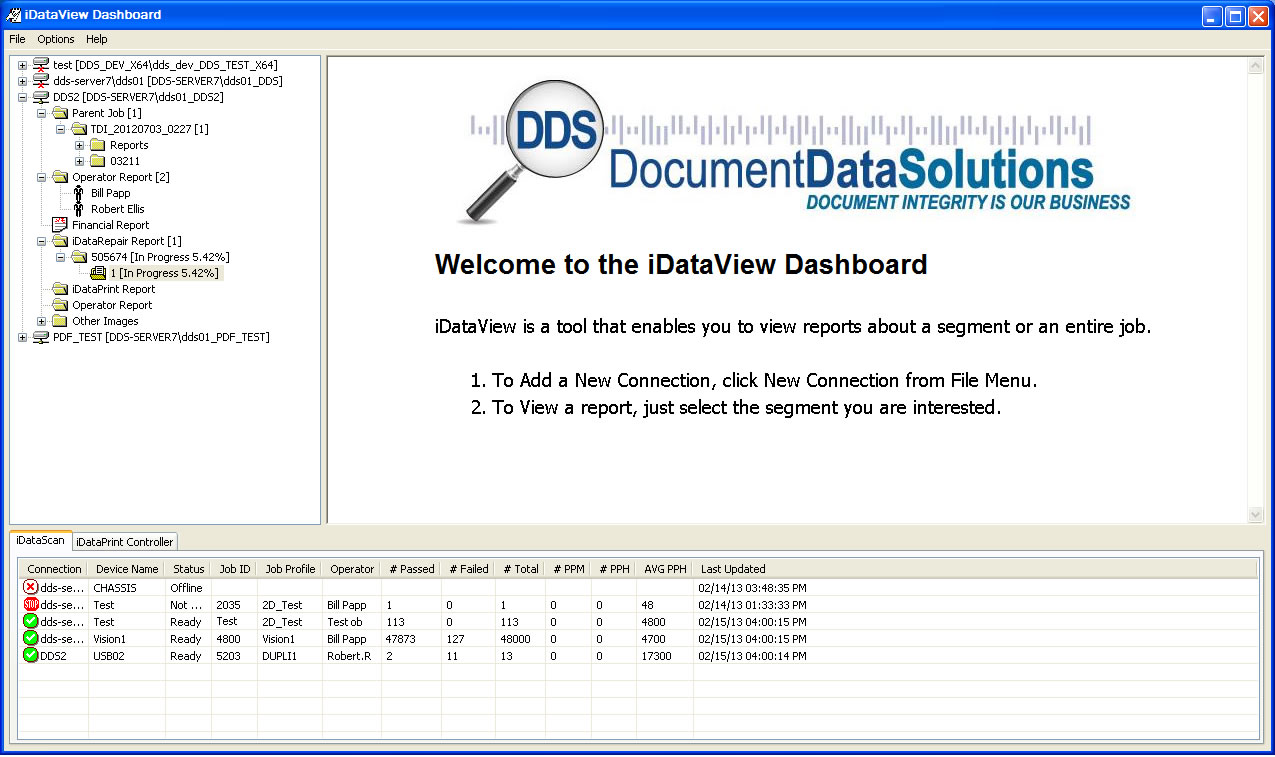This screenshot has width=1275, height=757.
Task: Click the segment icon beside 1 [In Progress 5.42%]
Action: (x=98, y=273)
